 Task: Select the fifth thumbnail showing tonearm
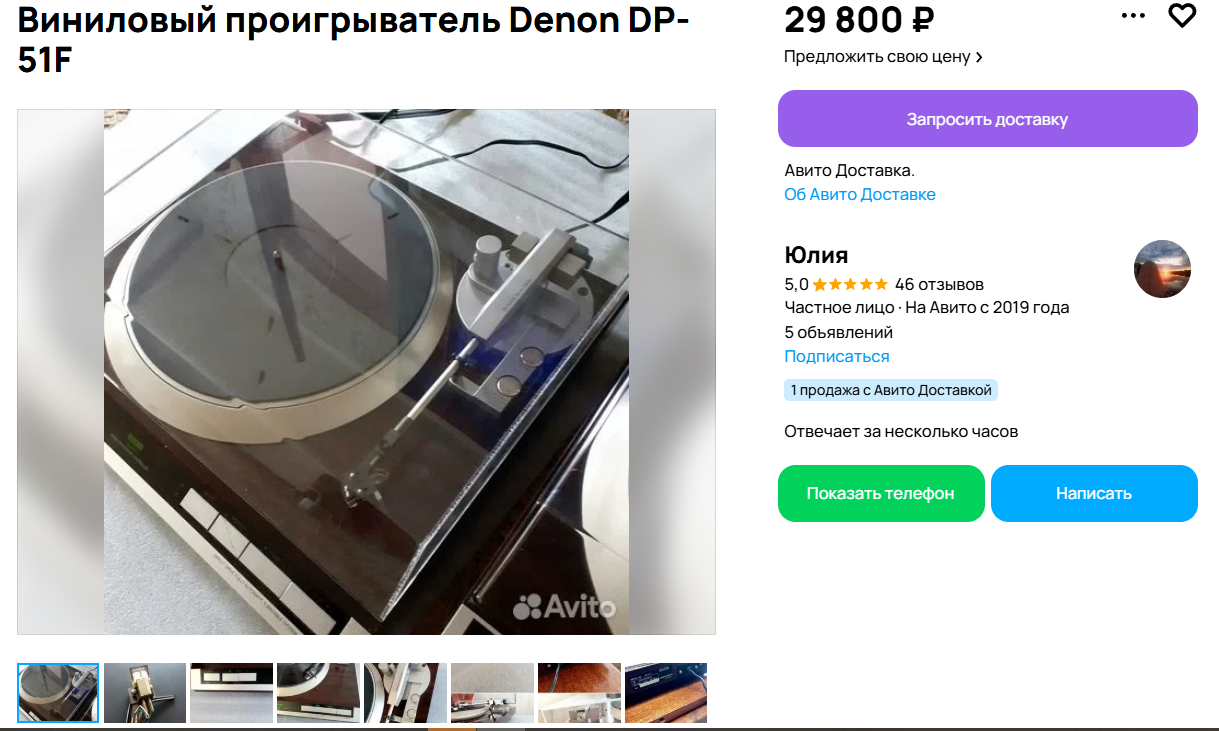click(x=406, y=693)
